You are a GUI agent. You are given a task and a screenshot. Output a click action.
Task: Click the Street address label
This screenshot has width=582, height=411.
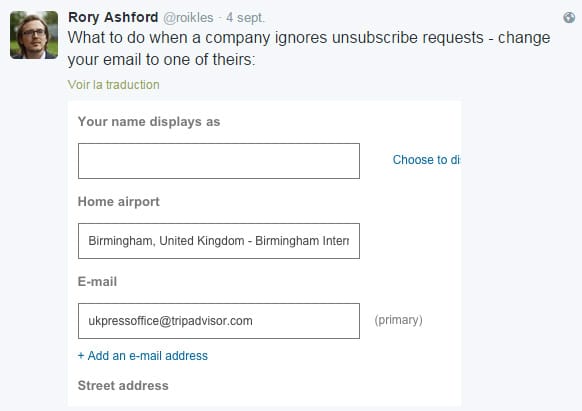(123, 385)
